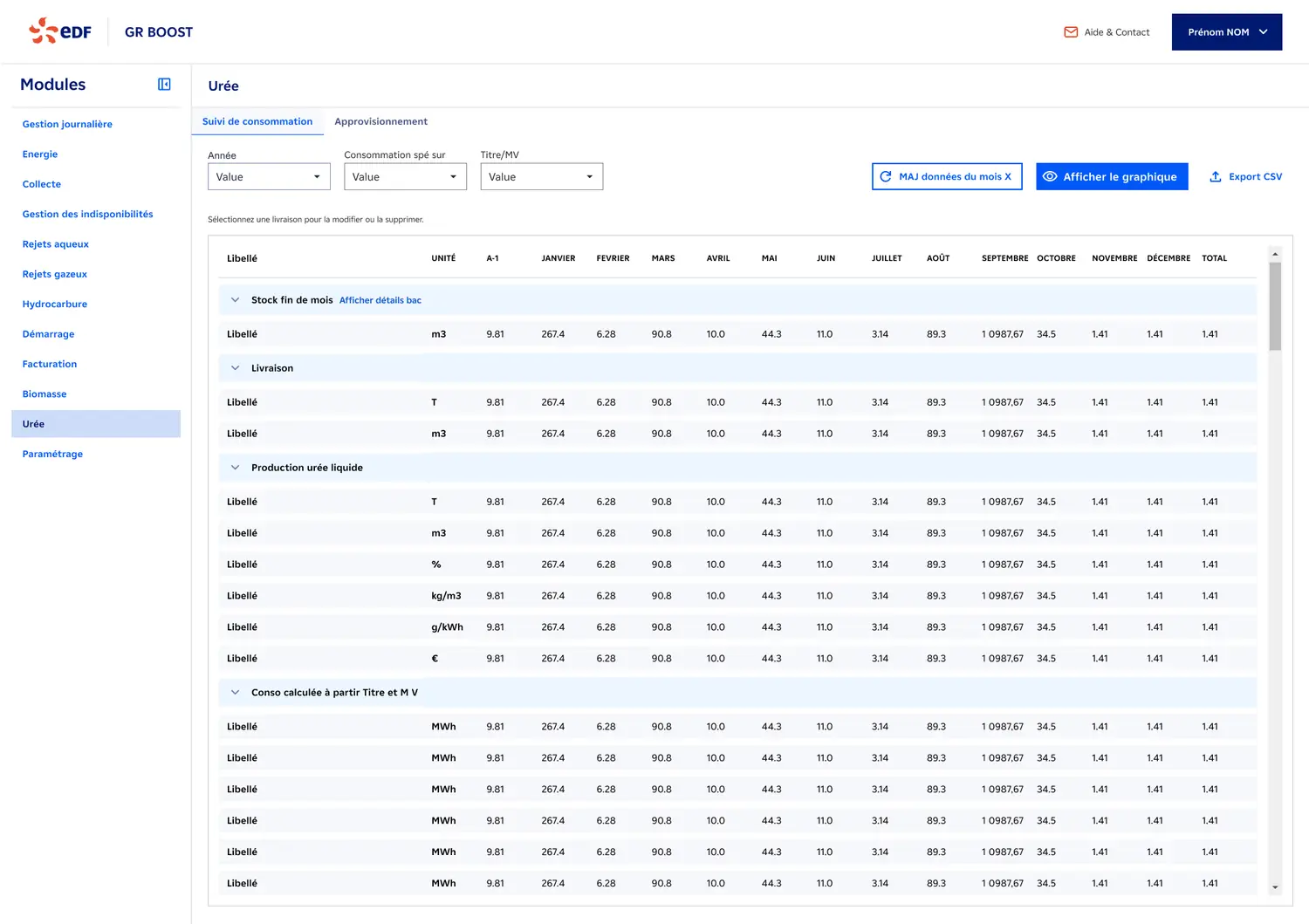Click the upload icon beside Export CSV
Screen dimensions: 1309x924
1216,176
